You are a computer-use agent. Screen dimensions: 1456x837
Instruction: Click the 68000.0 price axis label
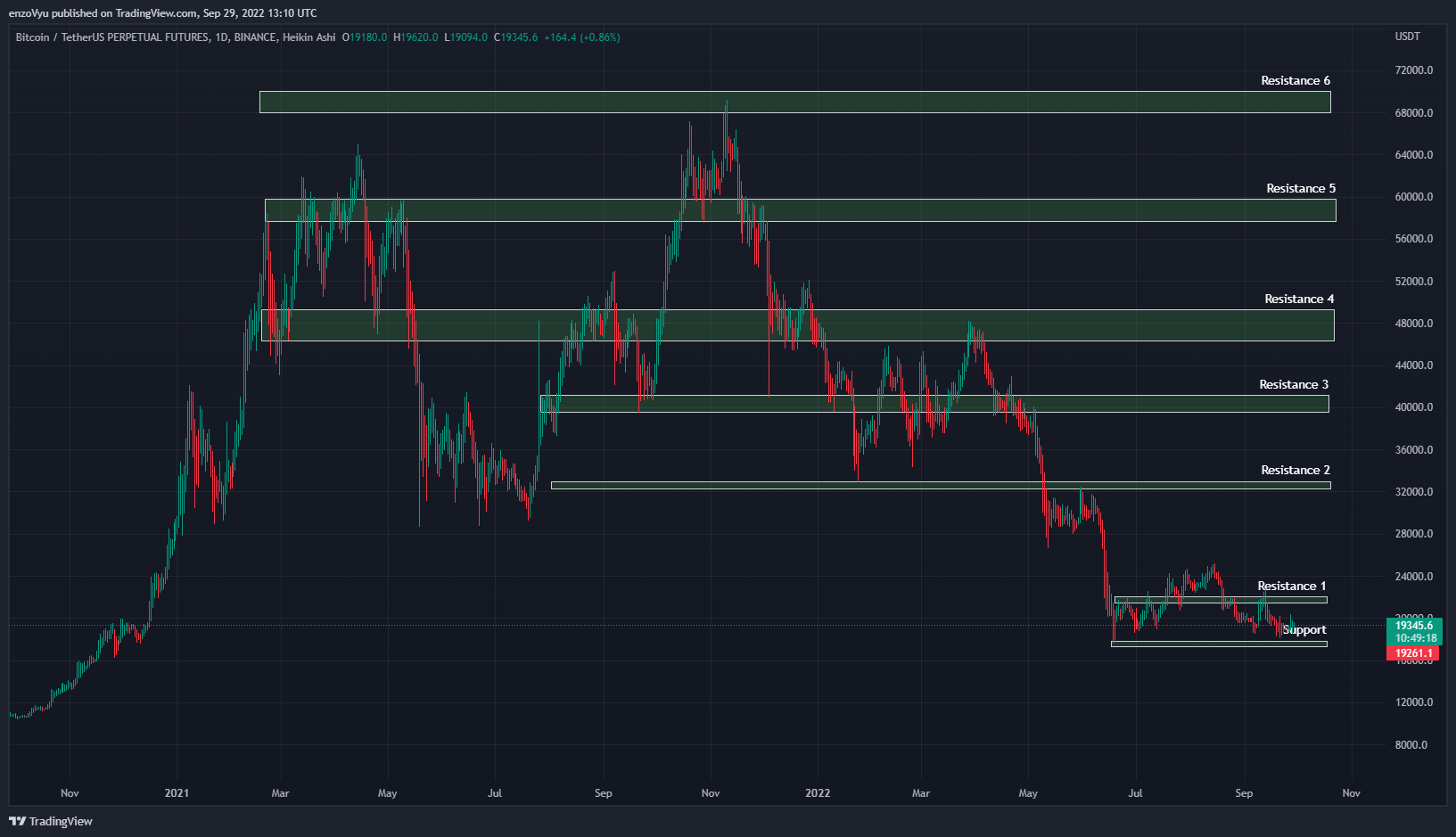tap(1414, 113)
